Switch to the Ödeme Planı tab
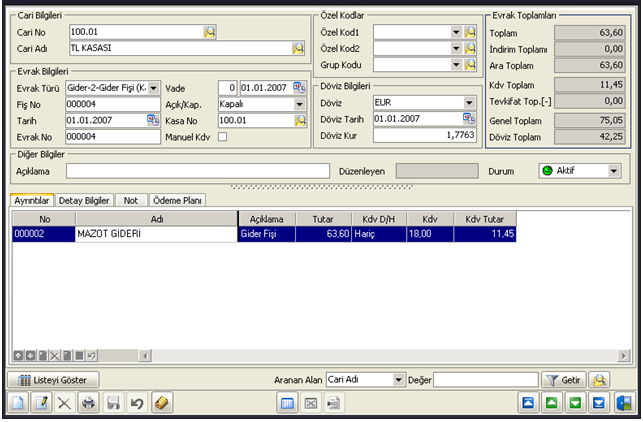 coord(177,201)
